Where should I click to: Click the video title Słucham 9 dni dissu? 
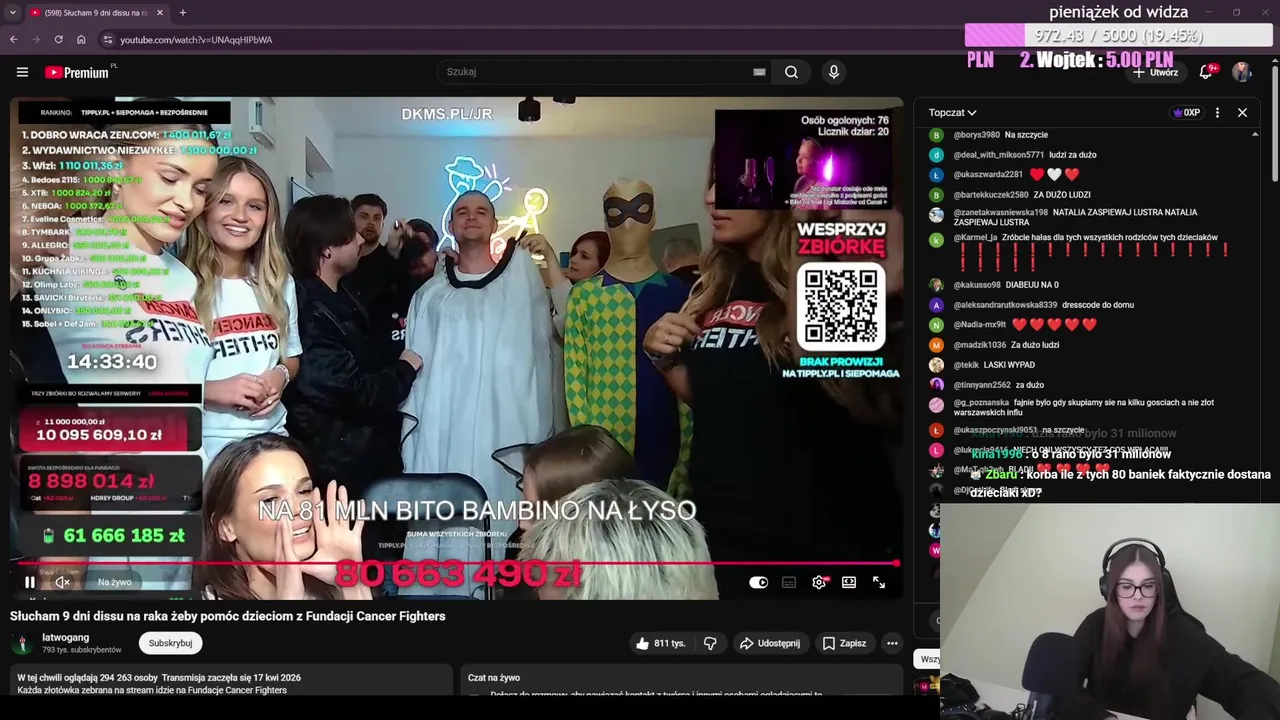[228, 616]
